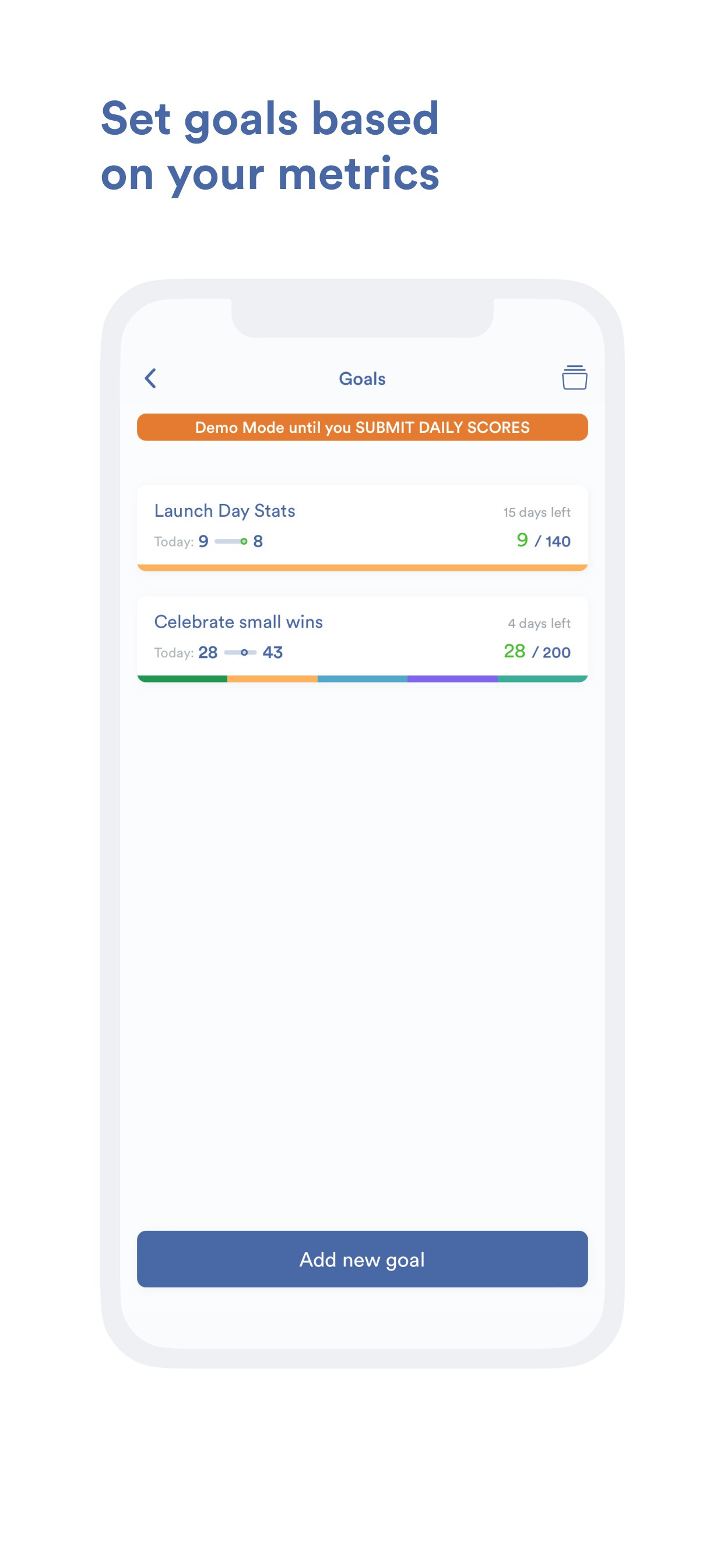The height and width of the screenshot is (1568, 724).
Task: Click the orange progress bar on Launch Day Stats
Action: click(362, 568)
